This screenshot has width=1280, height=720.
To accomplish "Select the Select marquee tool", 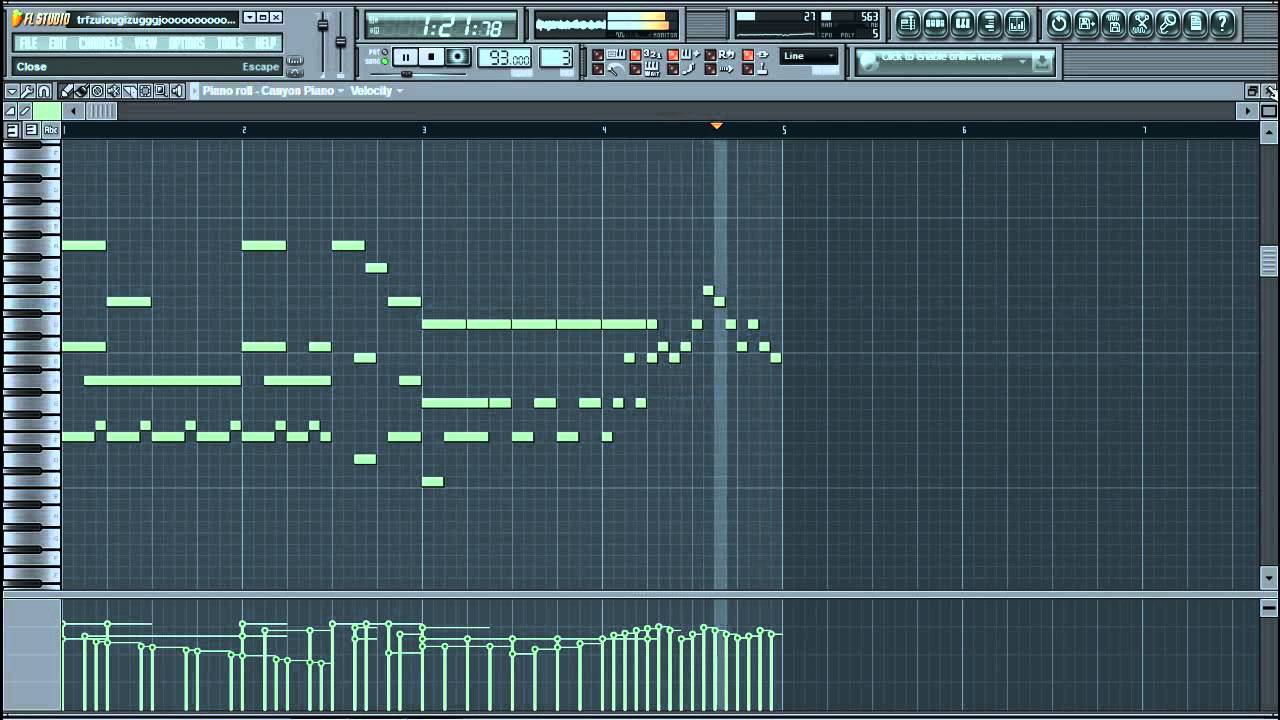I will [x=145, y=91].
